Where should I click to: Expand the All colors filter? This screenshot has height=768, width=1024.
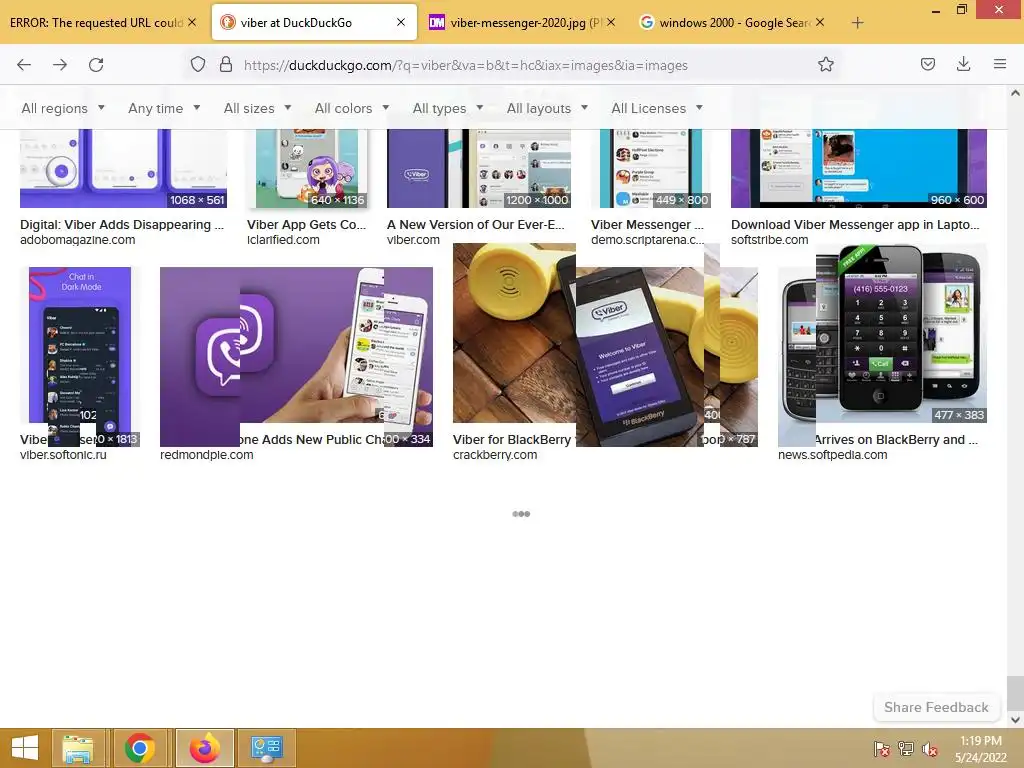(x=352, y=108)
